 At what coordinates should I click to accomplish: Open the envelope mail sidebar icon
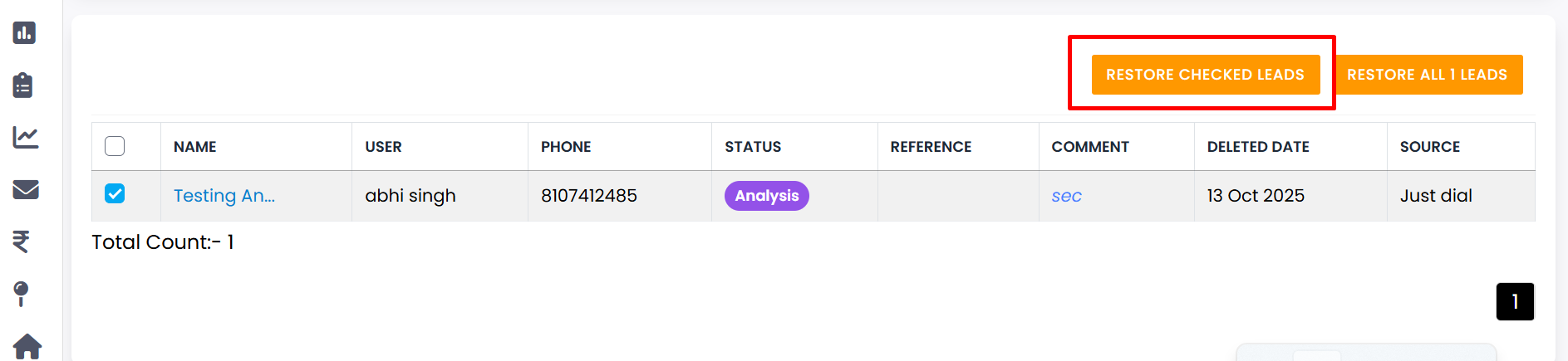26,189
